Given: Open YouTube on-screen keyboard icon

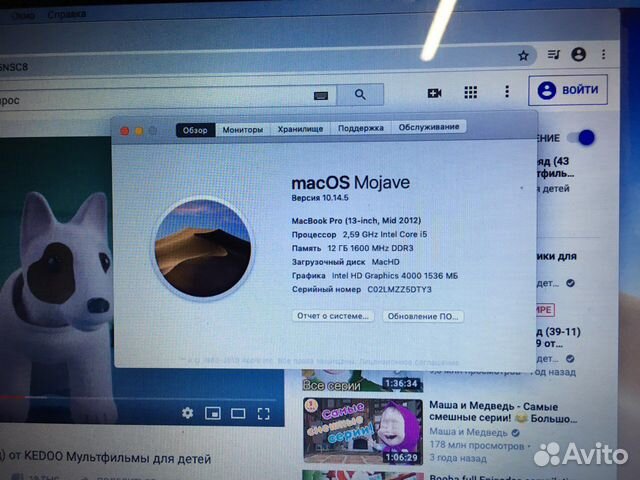Looking at the screenshot, I should point(321,96).
